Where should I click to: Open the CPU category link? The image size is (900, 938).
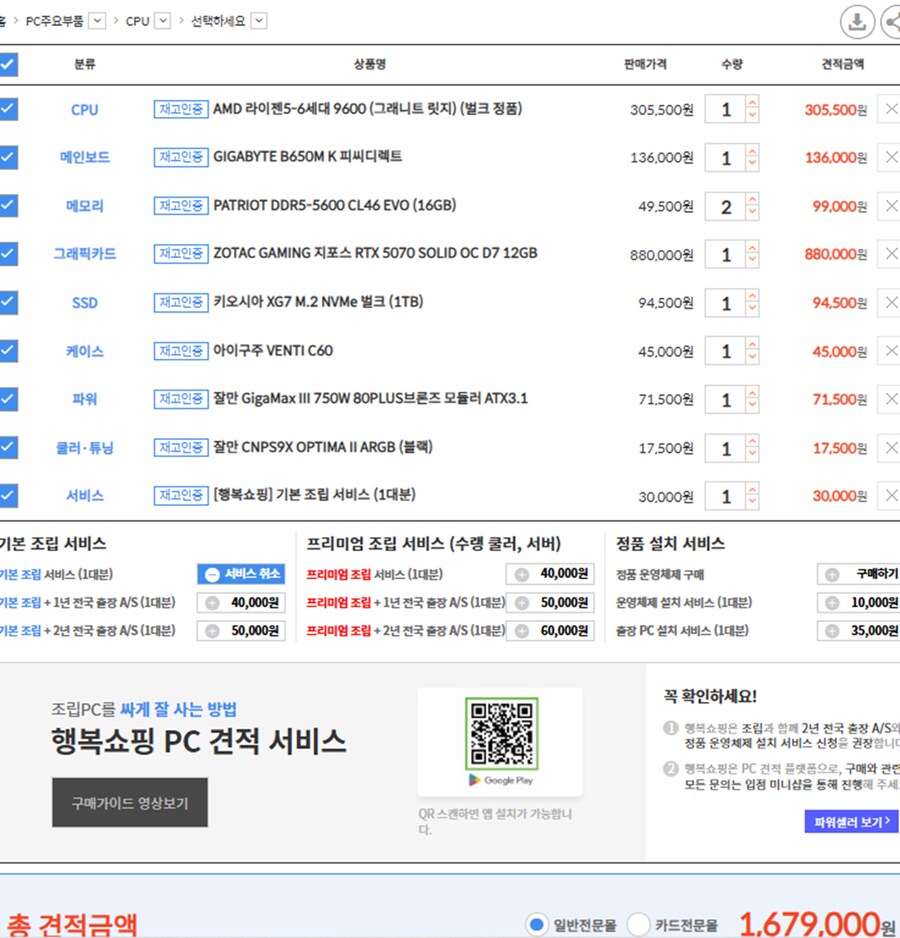click(x=84, y=110)
